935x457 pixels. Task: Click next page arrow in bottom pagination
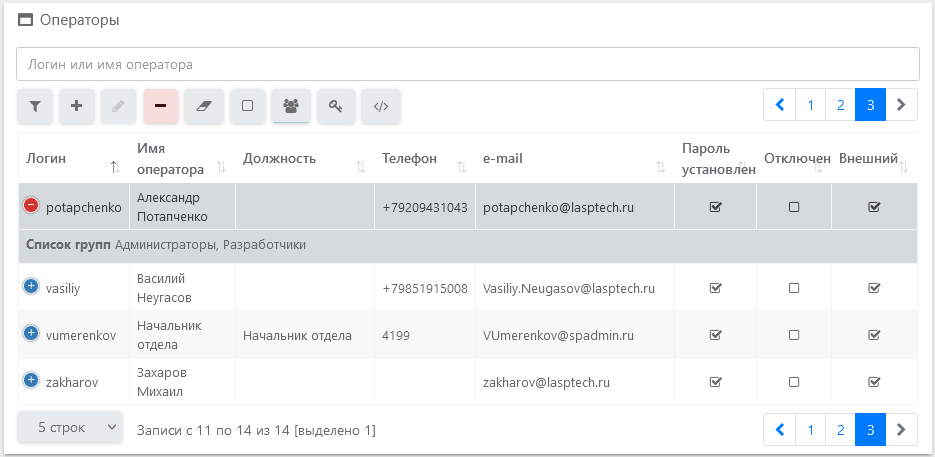click(x=901, y=429)
